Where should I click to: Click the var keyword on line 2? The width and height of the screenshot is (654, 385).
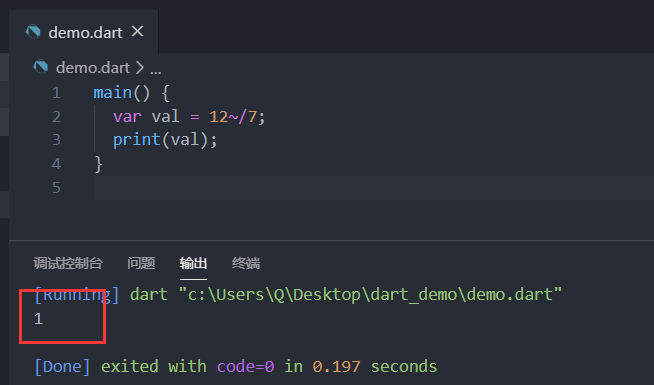[127, 117]
